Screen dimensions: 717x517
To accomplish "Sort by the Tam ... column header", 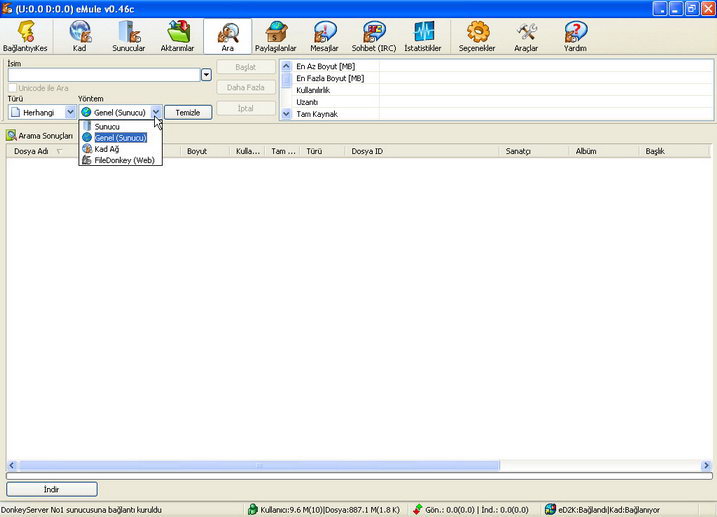I will click(x=283, y=151).
